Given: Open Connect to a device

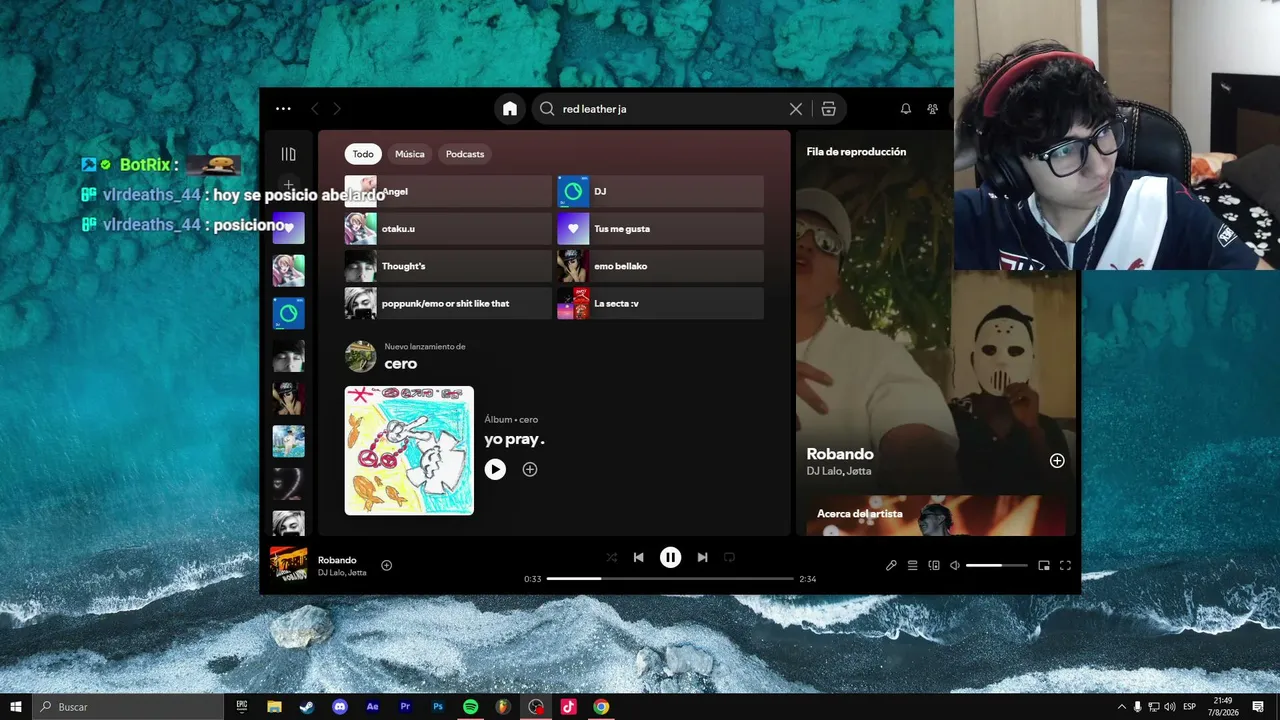Looking at the screenshot, I should point(934,565).
